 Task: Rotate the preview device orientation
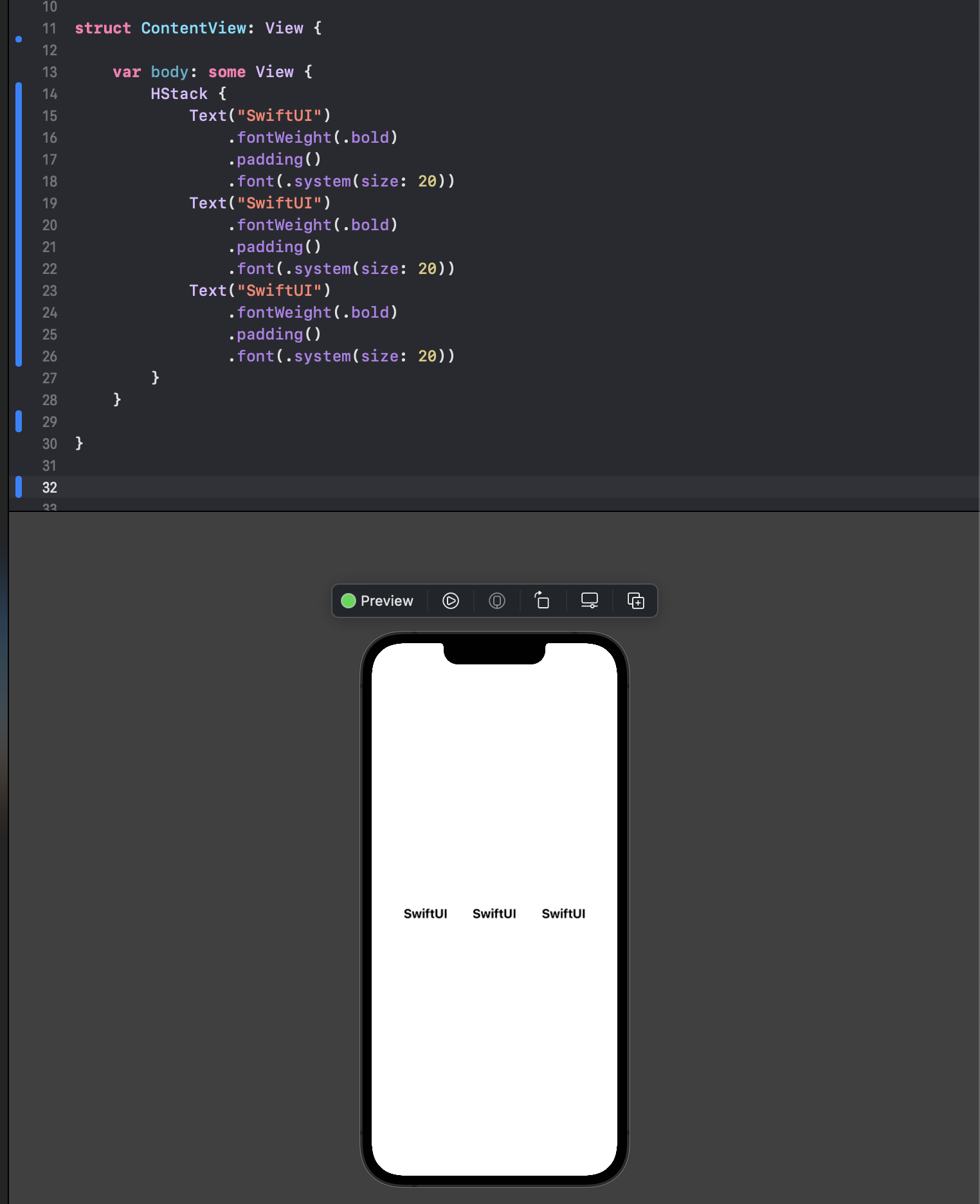[x=542, y=600]
